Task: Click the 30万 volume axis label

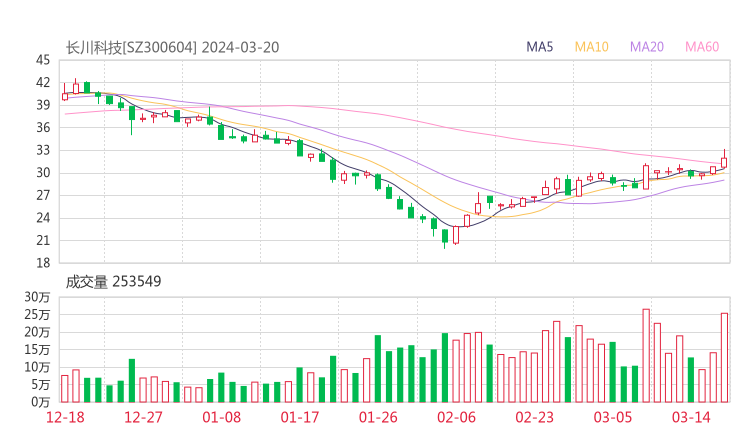Action: (x=37, y=297)
